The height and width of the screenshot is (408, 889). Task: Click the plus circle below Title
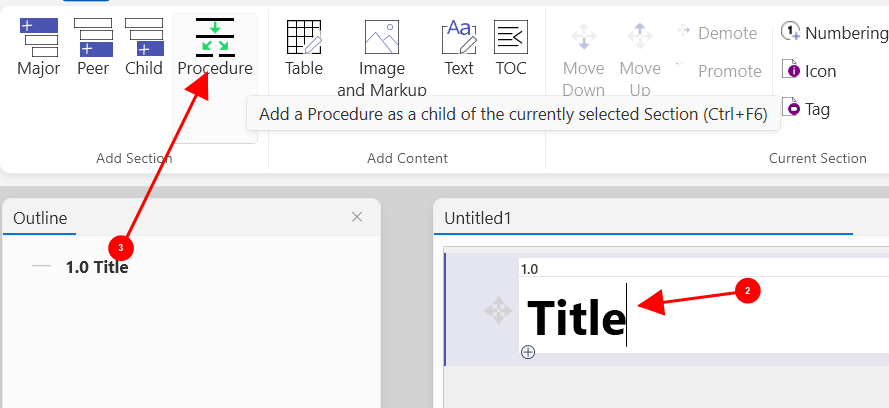[x=528, y=352]
